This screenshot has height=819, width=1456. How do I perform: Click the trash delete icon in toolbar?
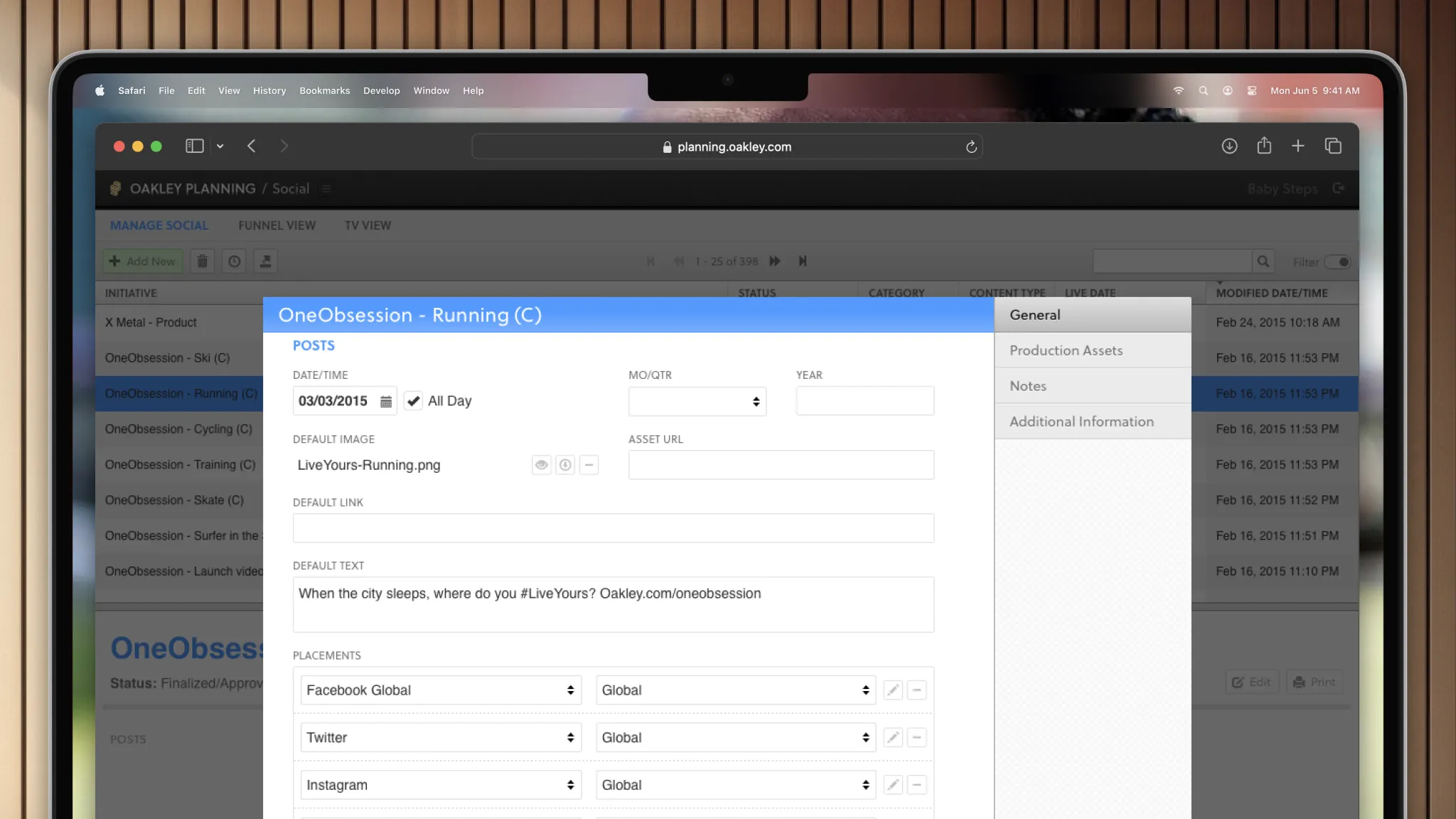tap(202, 262)
